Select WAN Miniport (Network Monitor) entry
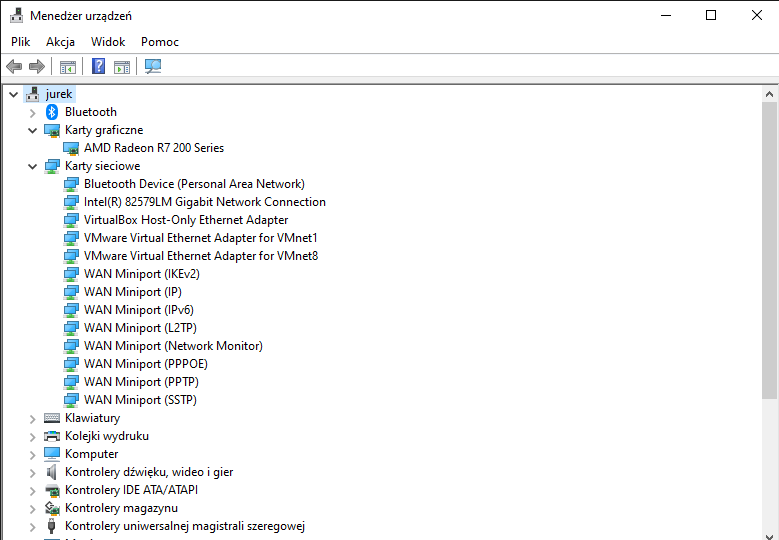Viewport: 779px width, 540px height. [x=173, y=346]
